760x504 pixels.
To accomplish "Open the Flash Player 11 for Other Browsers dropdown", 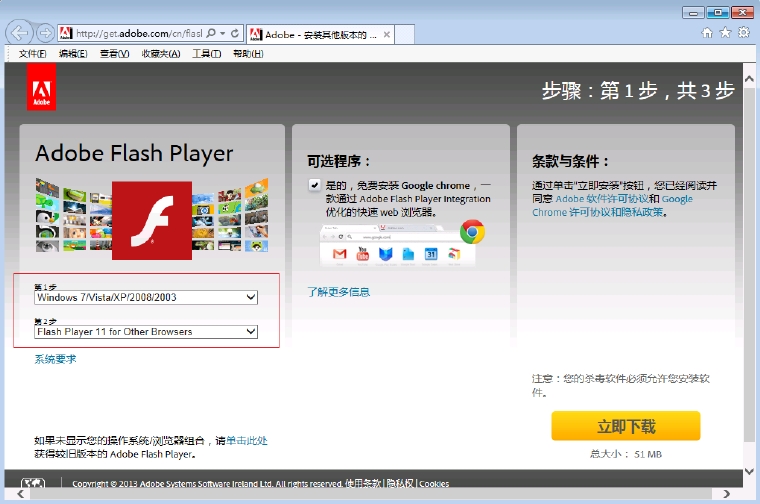I will [x=146, y=332].
